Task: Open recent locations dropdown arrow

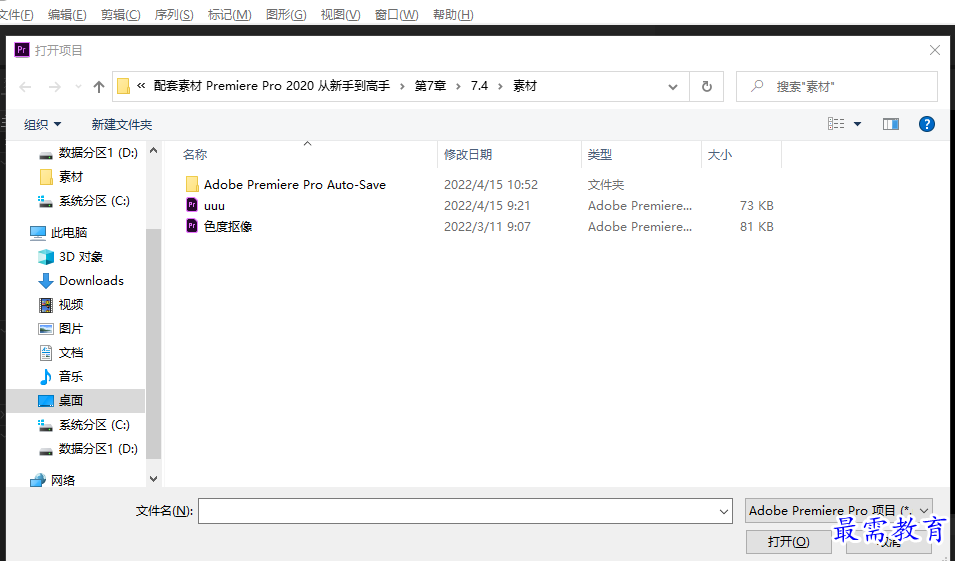Action: point(78,87)
